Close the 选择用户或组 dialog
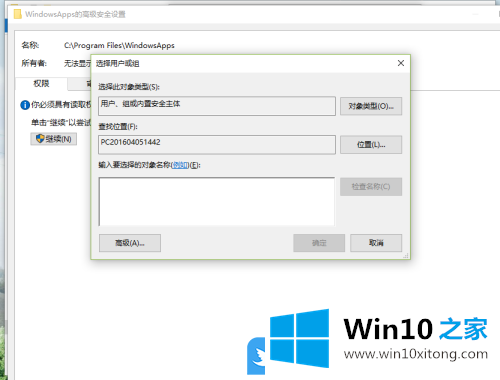 pos(401,63)
